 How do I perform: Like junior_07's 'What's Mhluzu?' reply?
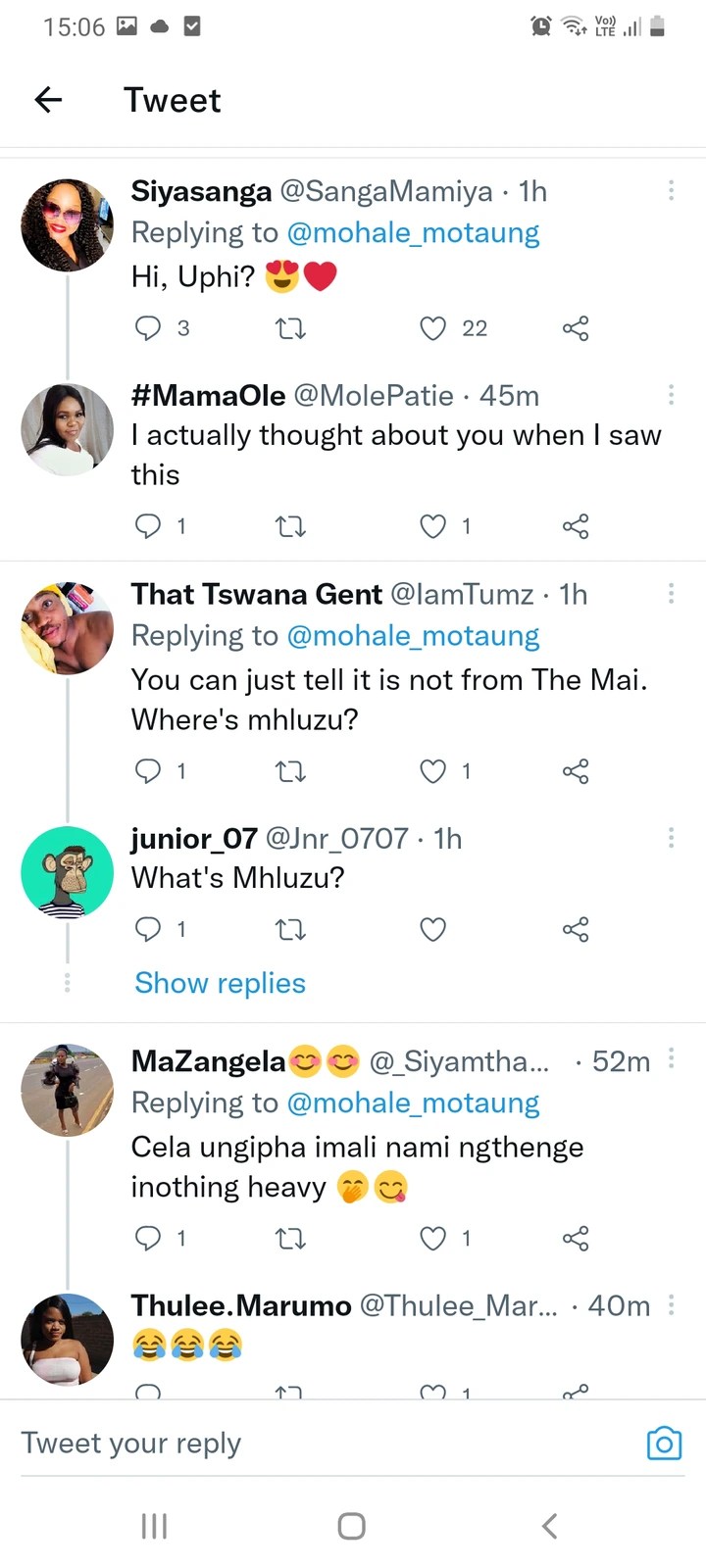[433, 929]
